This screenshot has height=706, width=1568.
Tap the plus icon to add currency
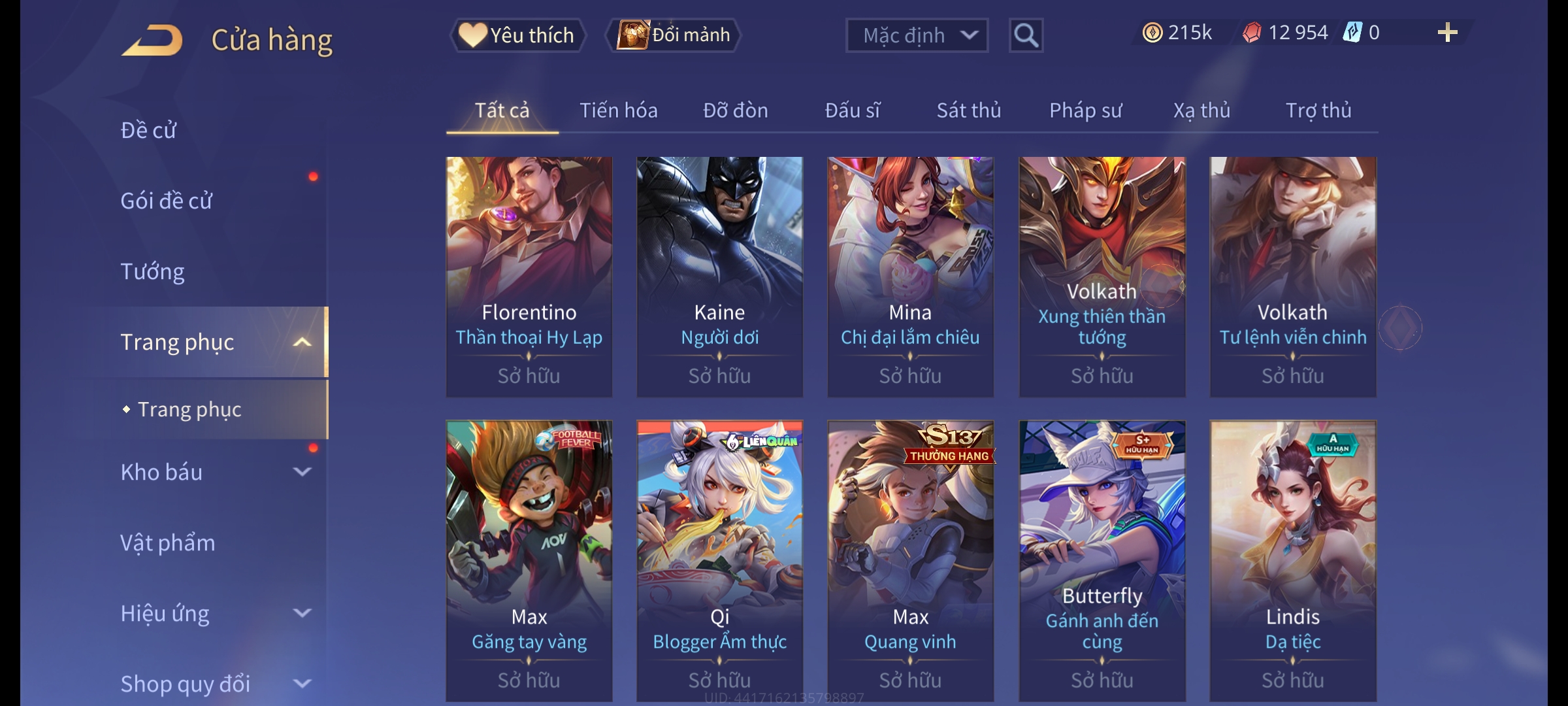point(1448,33)
